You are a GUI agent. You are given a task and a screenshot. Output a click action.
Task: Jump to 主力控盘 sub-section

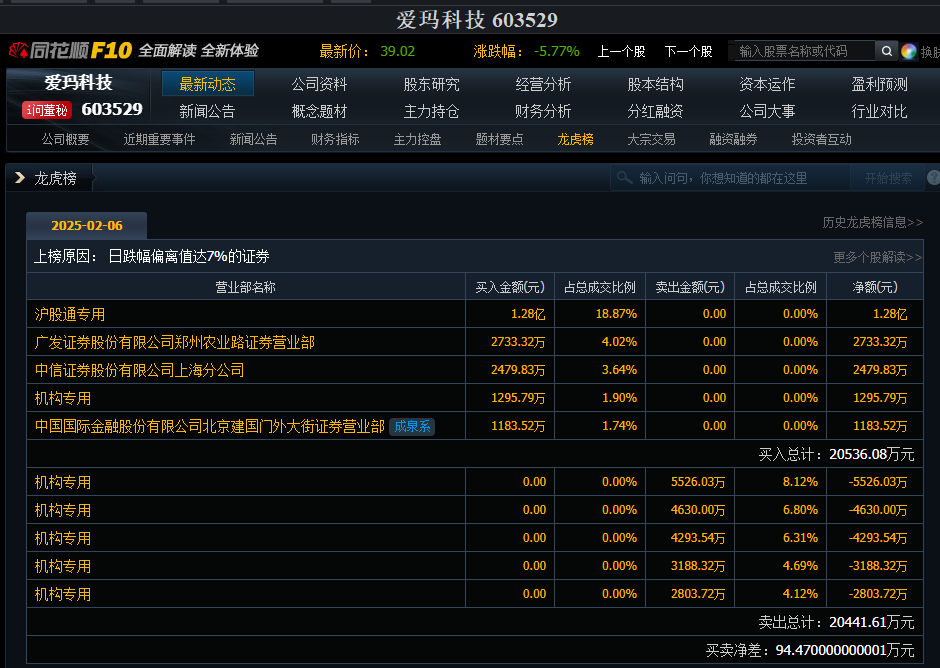pos(417,139)
